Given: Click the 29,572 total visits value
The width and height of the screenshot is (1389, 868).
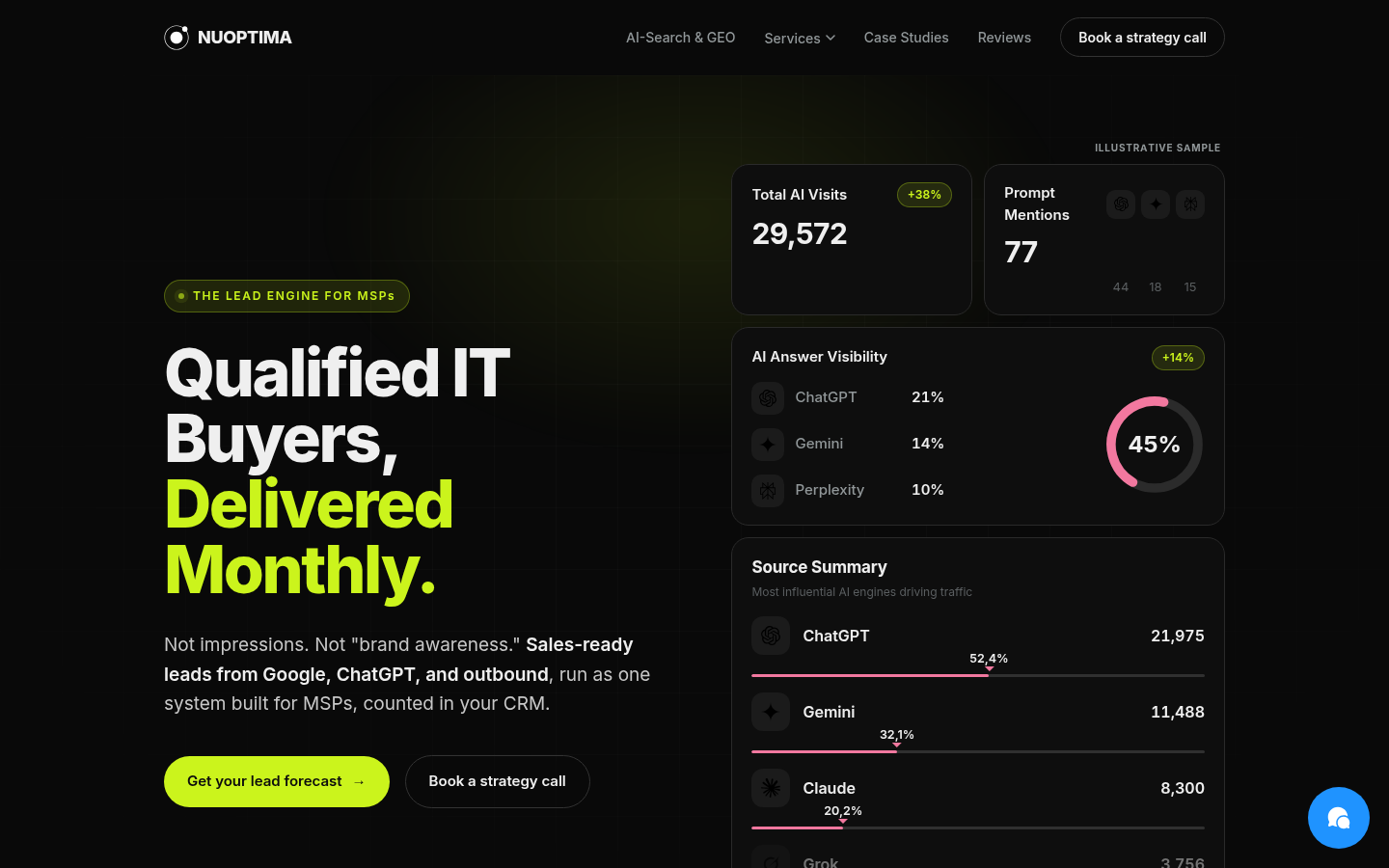Looking at the screenshot, I should [x=800, y=233].
